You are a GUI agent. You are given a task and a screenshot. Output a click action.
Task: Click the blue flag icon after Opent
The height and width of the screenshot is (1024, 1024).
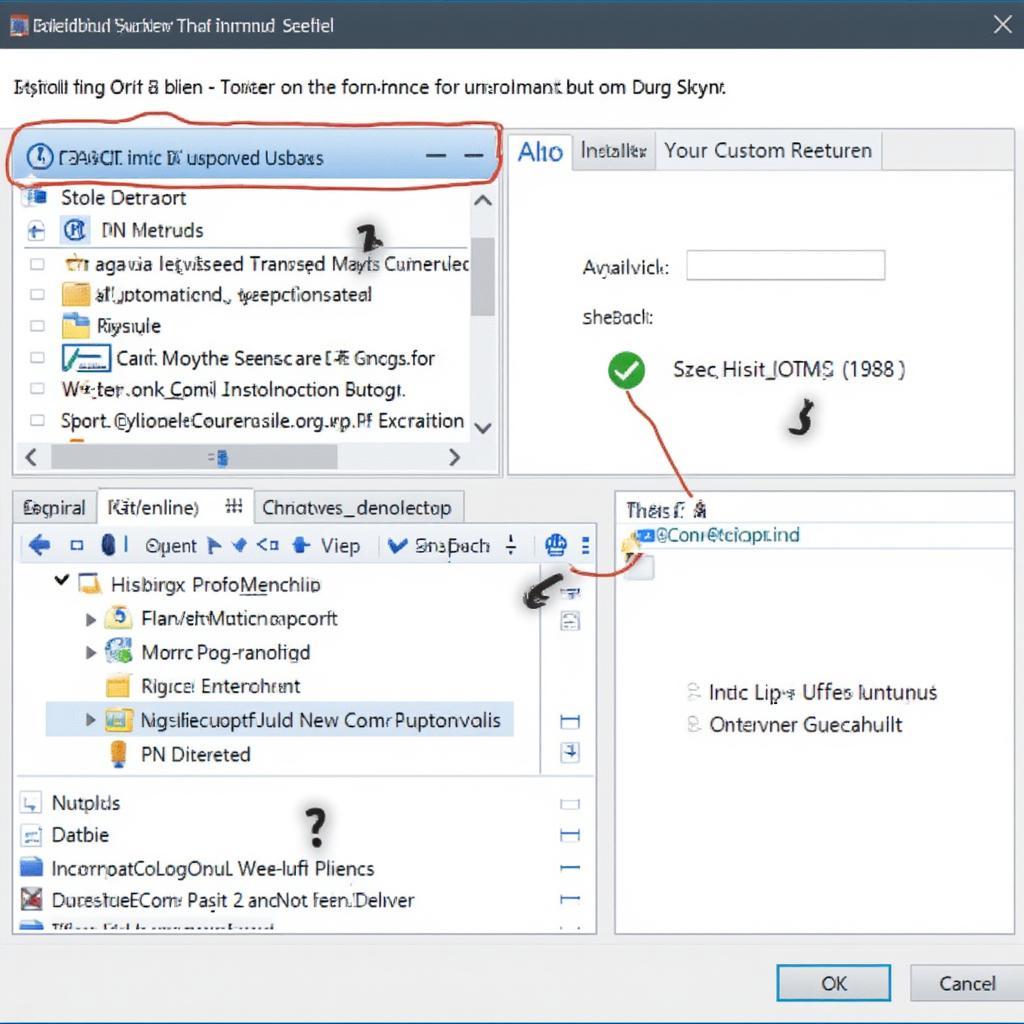pos(214,545)
